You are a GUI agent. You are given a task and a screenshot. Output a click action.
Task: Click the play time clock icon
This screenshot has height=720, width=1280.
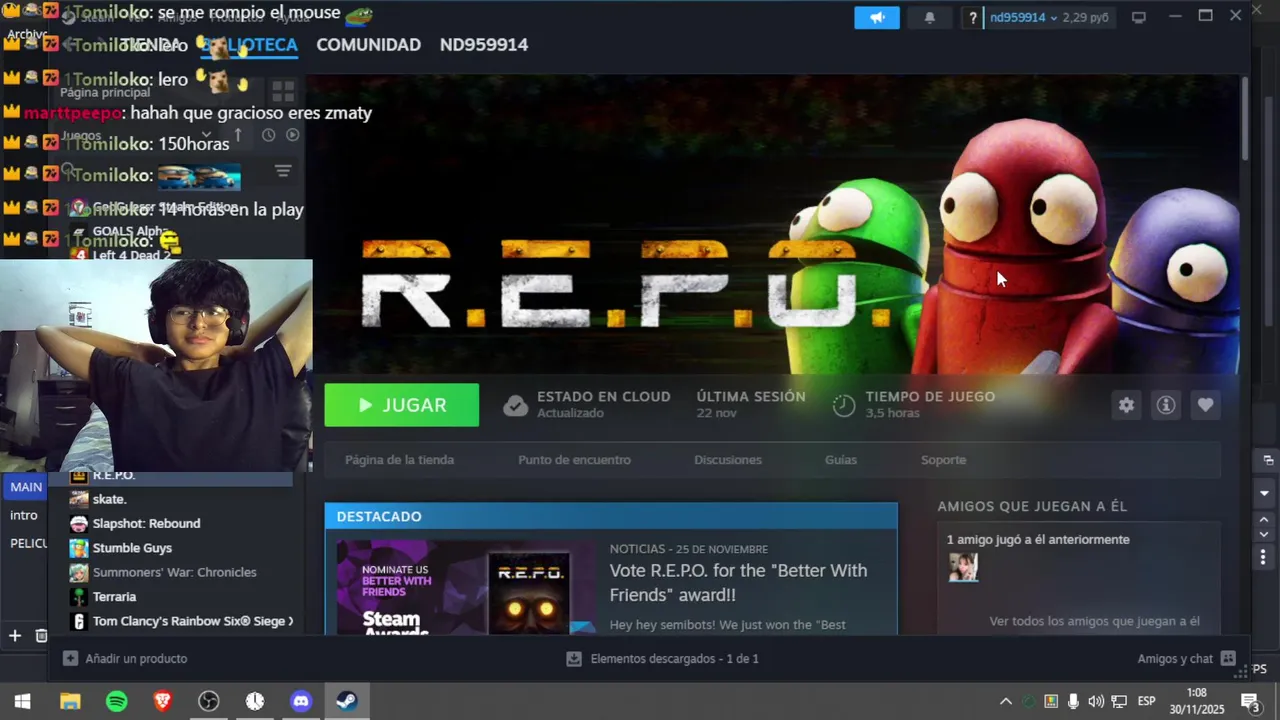844,405
